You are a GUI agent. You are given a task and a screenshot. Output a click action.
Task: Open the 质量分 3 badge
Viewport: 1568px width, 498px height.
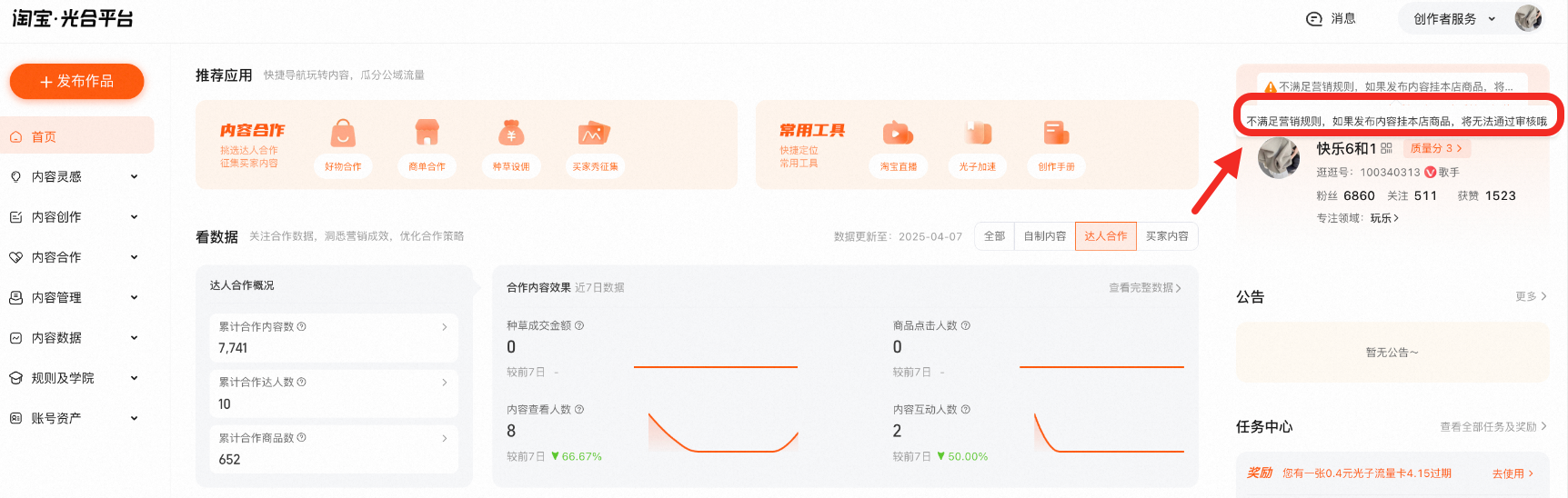point(1436,148)
